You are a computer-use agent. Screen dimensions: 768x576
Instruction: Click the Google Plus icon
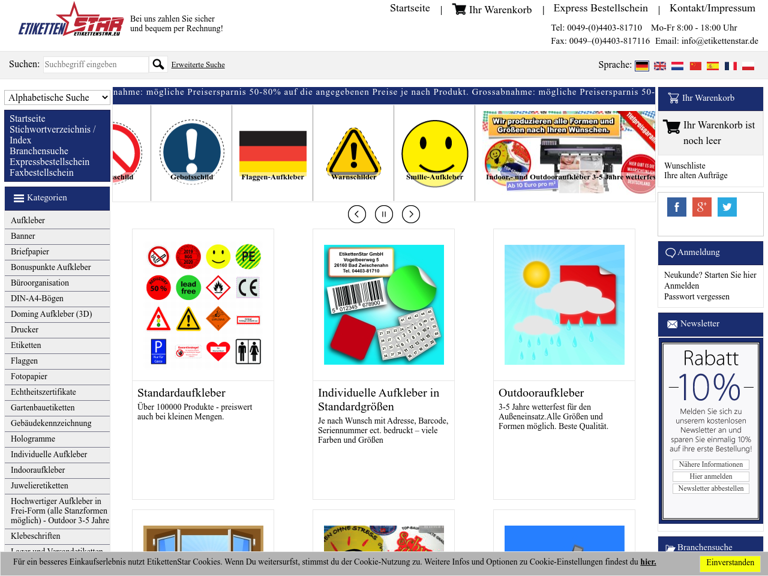click(x=702, y=207)
